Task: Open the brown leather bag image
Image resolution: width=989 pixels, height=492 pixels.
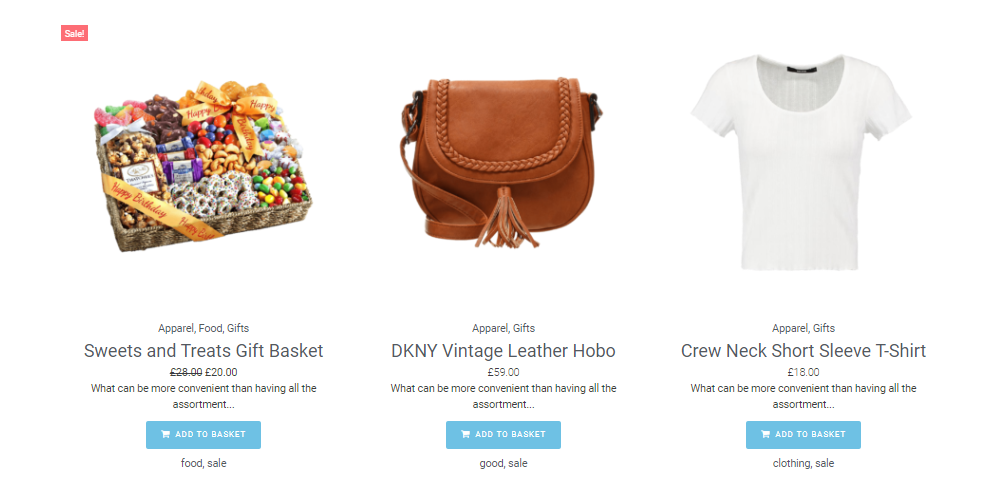Action: tap(503, 163)
